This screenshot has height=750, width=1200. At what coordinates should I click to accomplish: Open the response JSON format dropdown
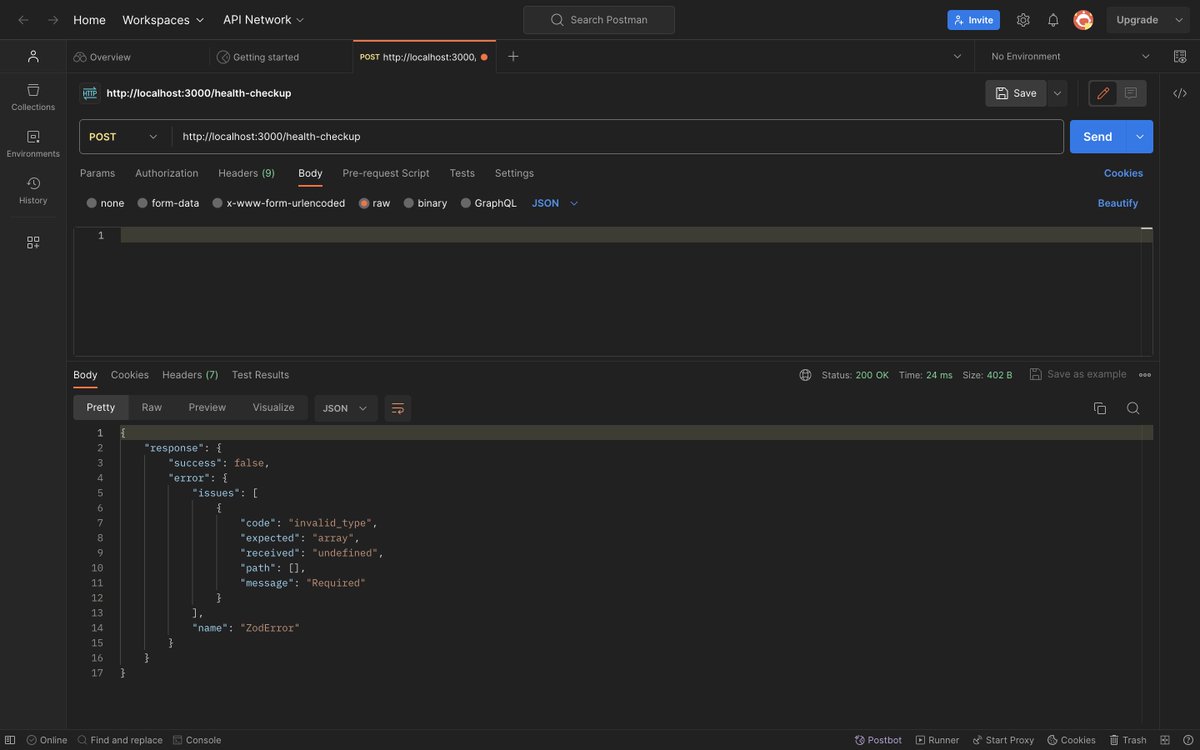pos(346,408)
